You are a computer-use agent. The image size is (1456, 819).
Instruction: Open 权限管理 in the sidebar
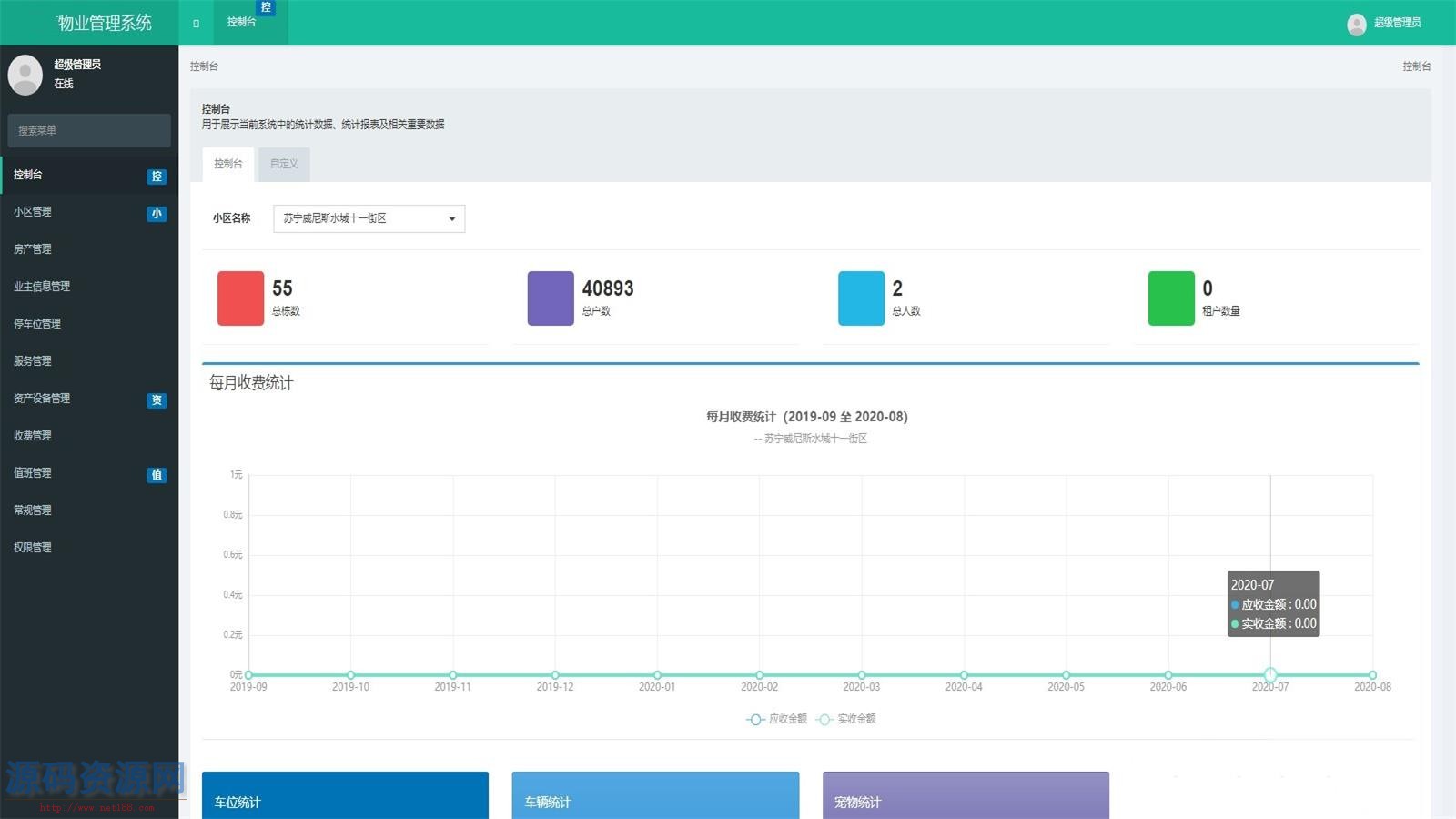pos(89,548)
